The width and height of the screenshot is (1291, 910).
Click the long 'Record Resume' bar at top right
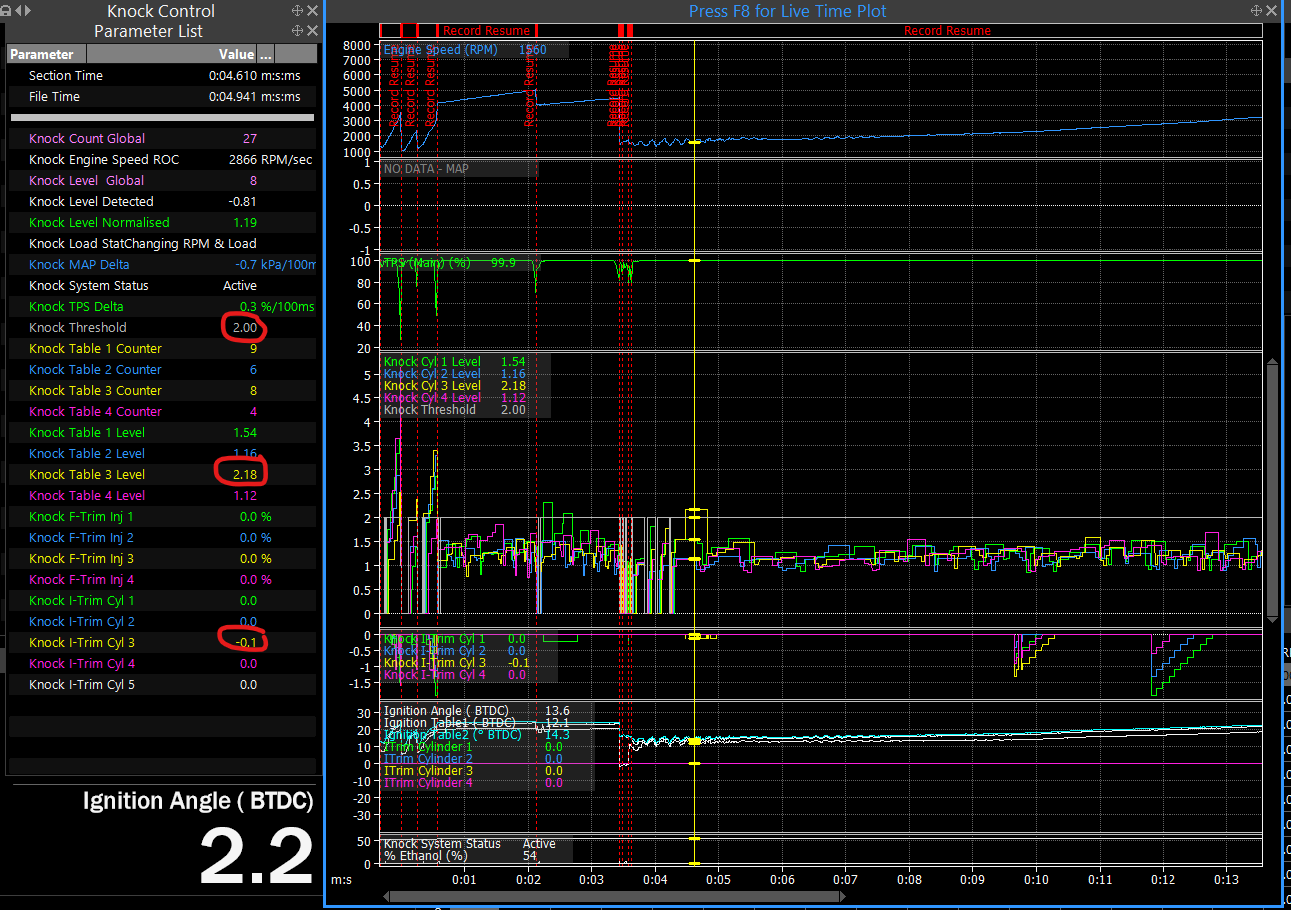click(947, 31)
